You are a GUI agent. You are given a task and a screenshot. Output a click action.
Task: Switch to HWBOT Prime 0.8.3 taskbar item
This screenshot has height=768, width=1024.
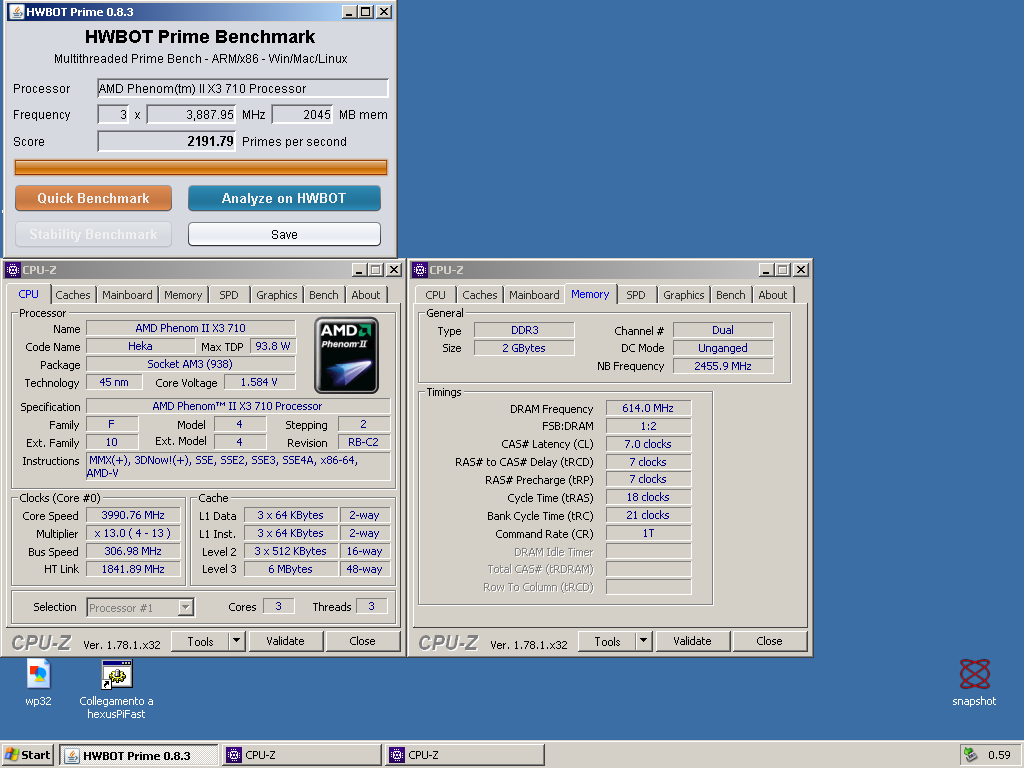click(x=139, y=756)
